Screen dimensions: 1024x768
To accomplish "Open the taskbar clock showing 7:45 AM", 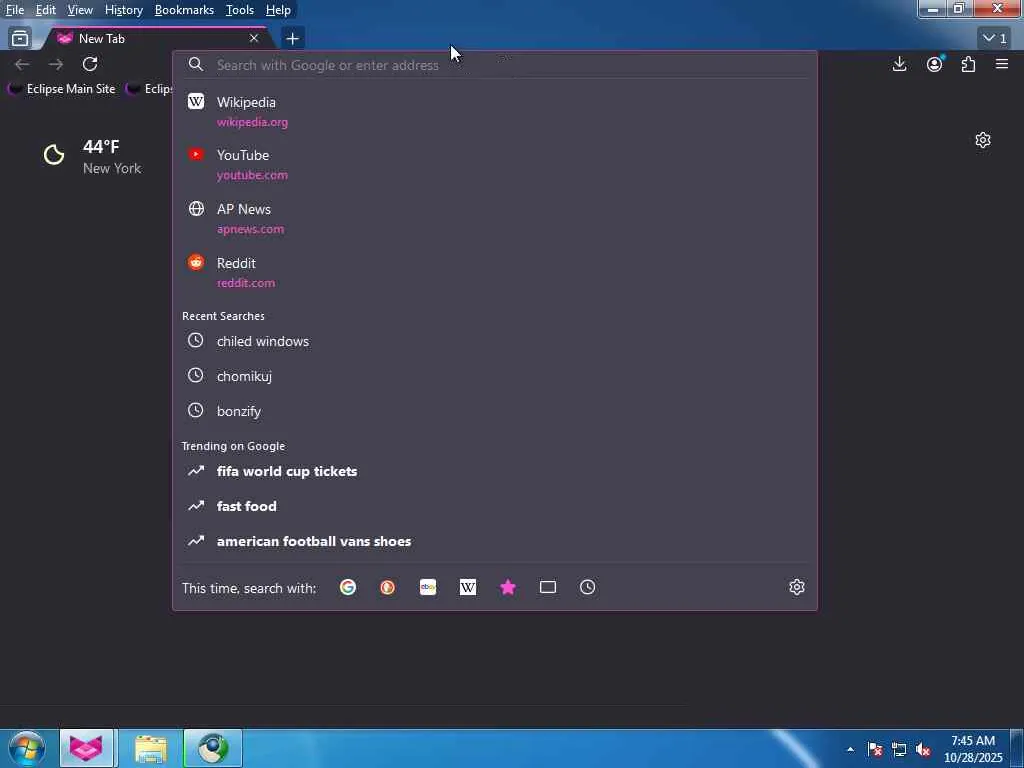I will (973, 748).
